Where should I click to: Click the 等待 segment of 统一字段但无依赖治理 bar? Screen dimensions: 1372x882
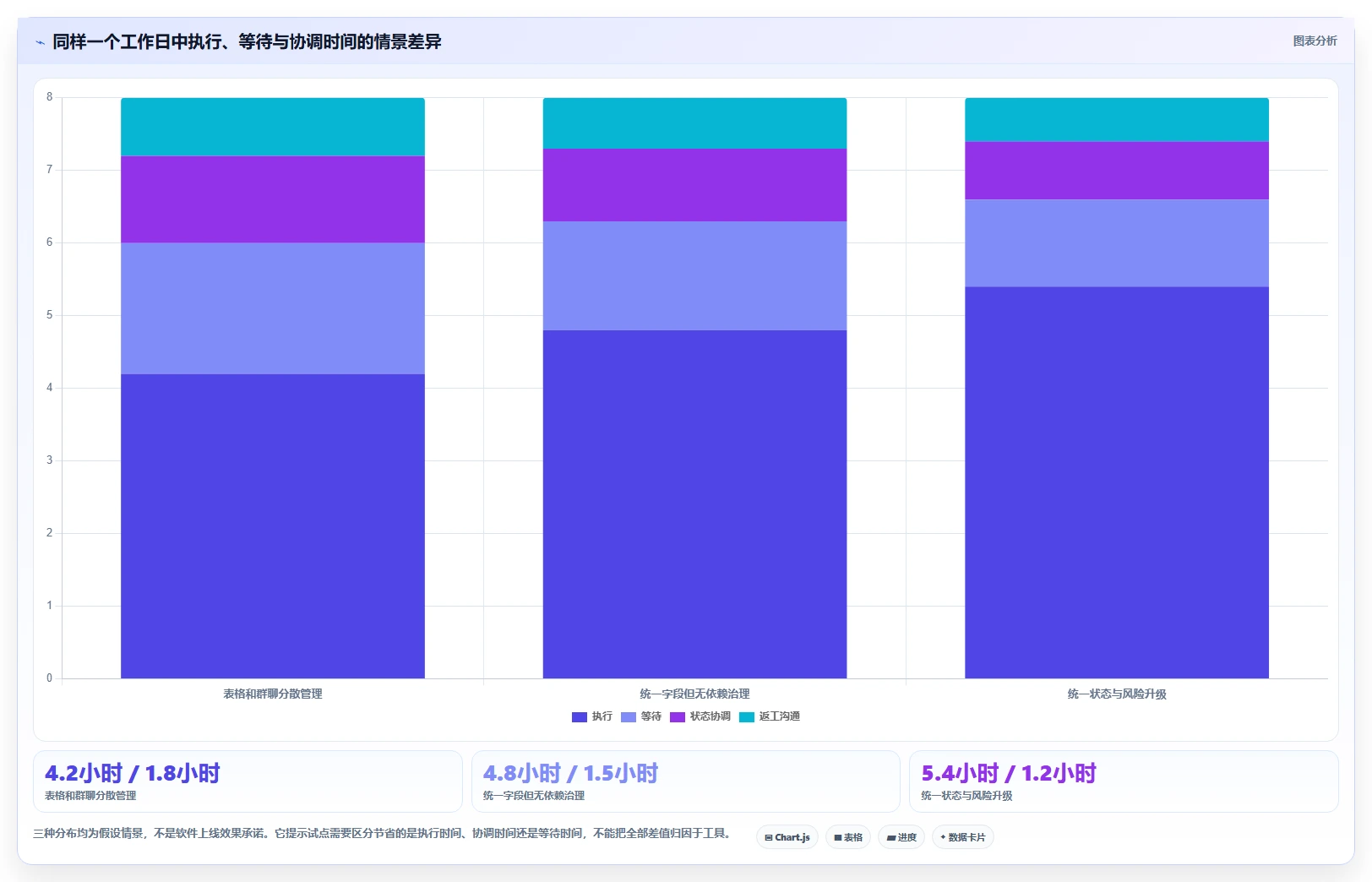(694, 276)
